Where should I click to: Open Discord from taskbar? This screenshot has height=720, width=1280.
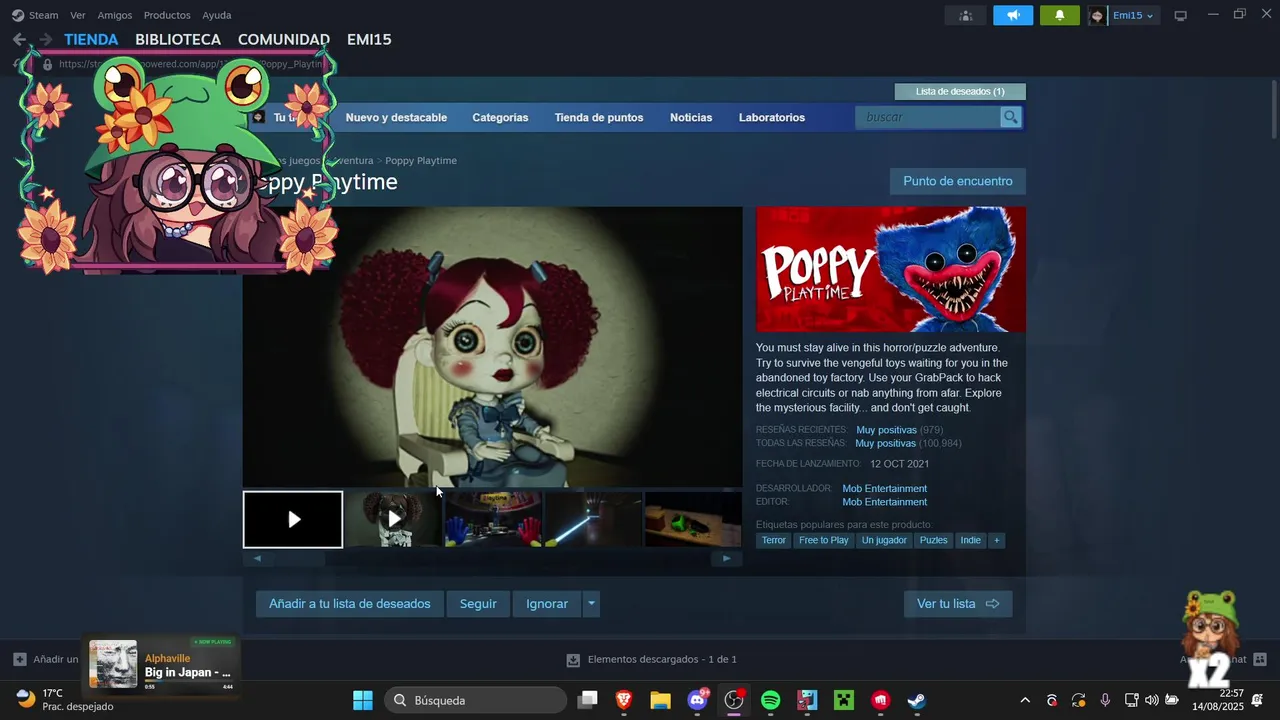coord(698,700)
